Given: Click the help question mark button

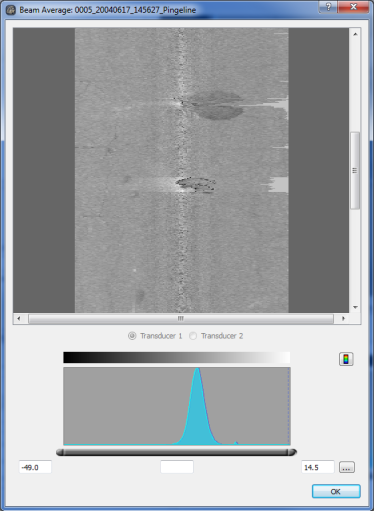Looking at the screenshot, I should [x=328, y=7].
